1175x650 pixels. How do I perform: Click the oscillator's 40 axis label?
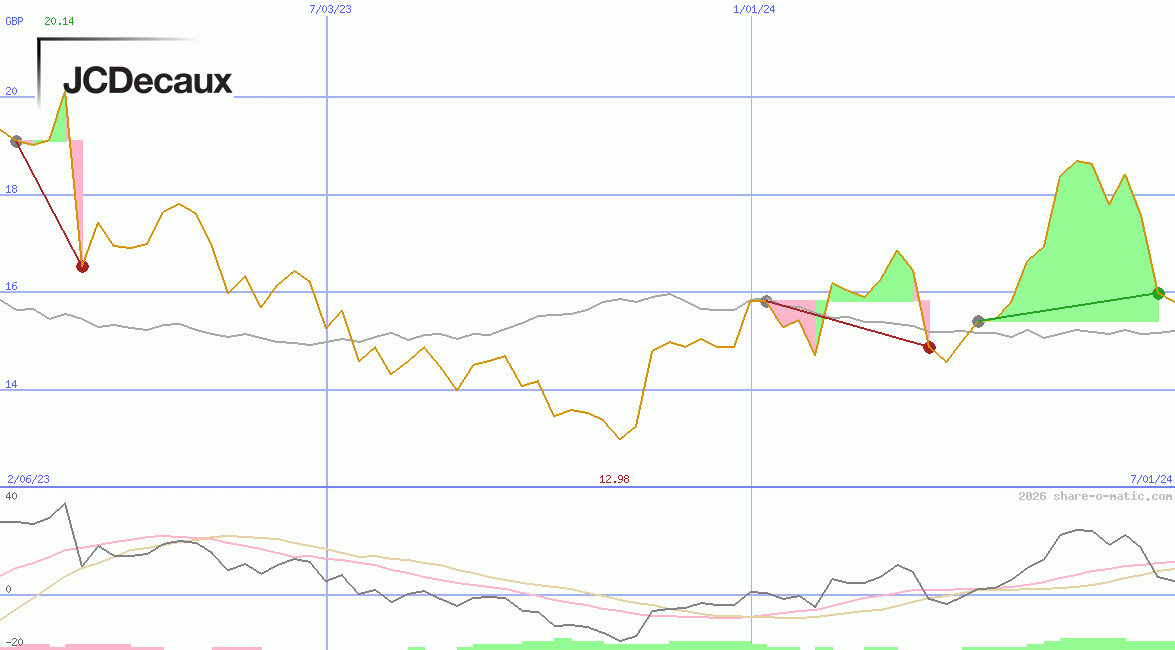point(11,496)
